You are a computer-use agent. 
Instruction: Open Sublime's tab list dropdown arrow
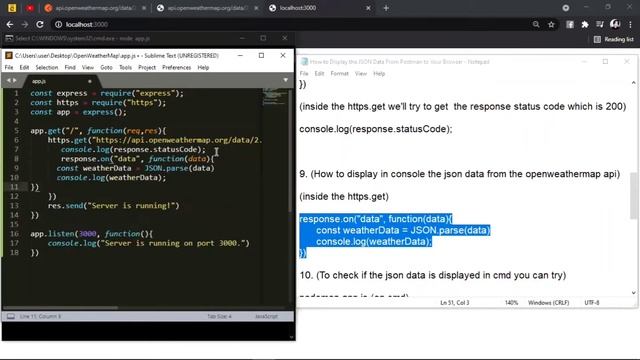pos(286,80)
